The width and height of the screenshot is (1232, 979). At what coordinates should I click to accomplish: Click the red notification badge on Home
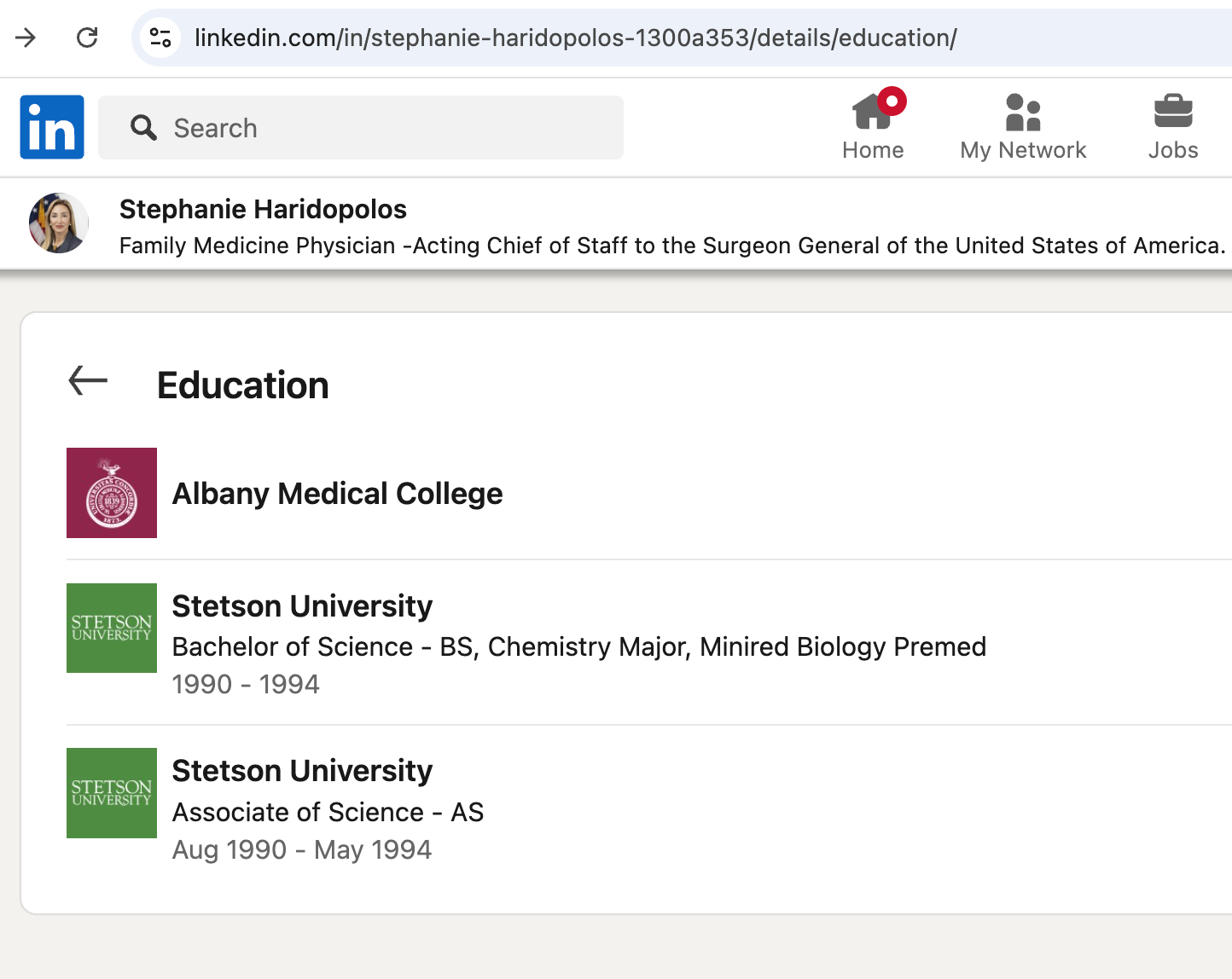pos(892,101)
